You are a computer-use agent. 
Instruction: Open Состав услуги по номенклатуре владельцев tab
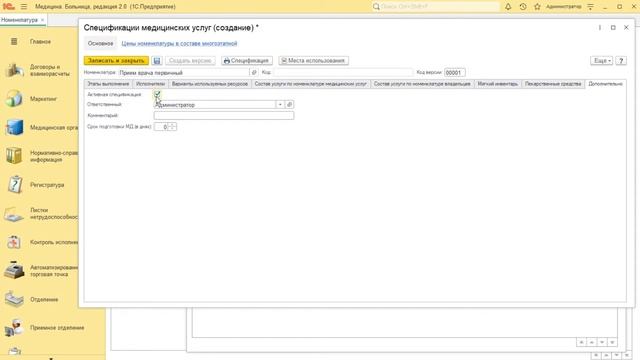[x=422, y=84]
